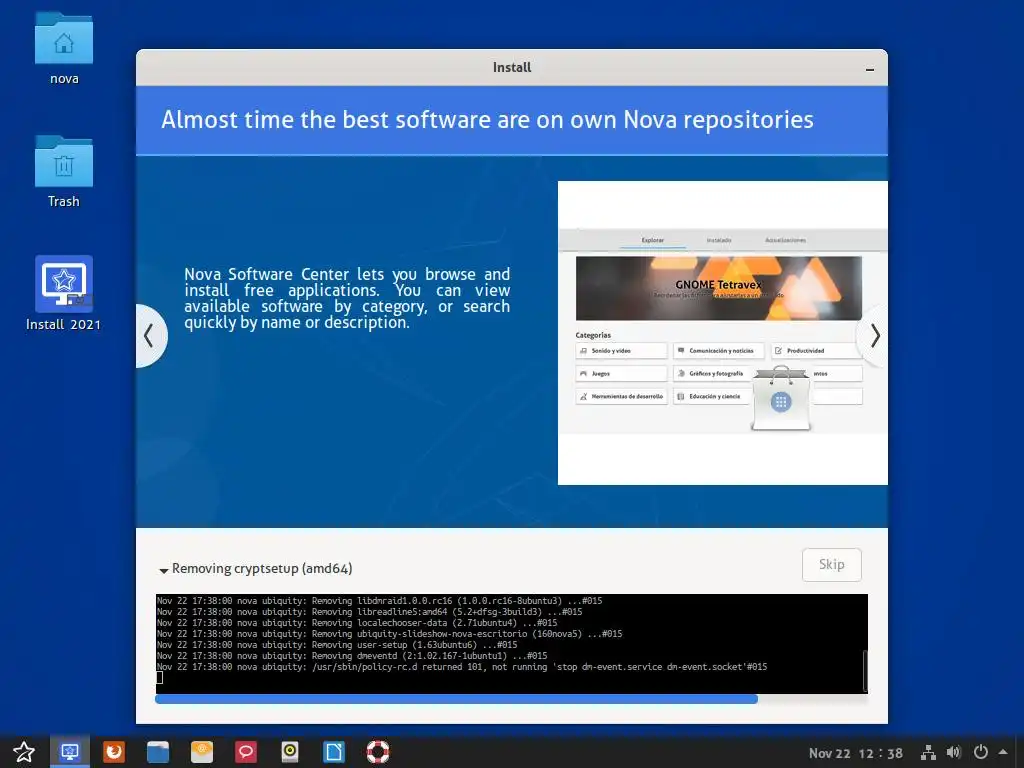Open the power button in the system tray
This screenshot has width=1024, height=768.
[x=980, y=753]
